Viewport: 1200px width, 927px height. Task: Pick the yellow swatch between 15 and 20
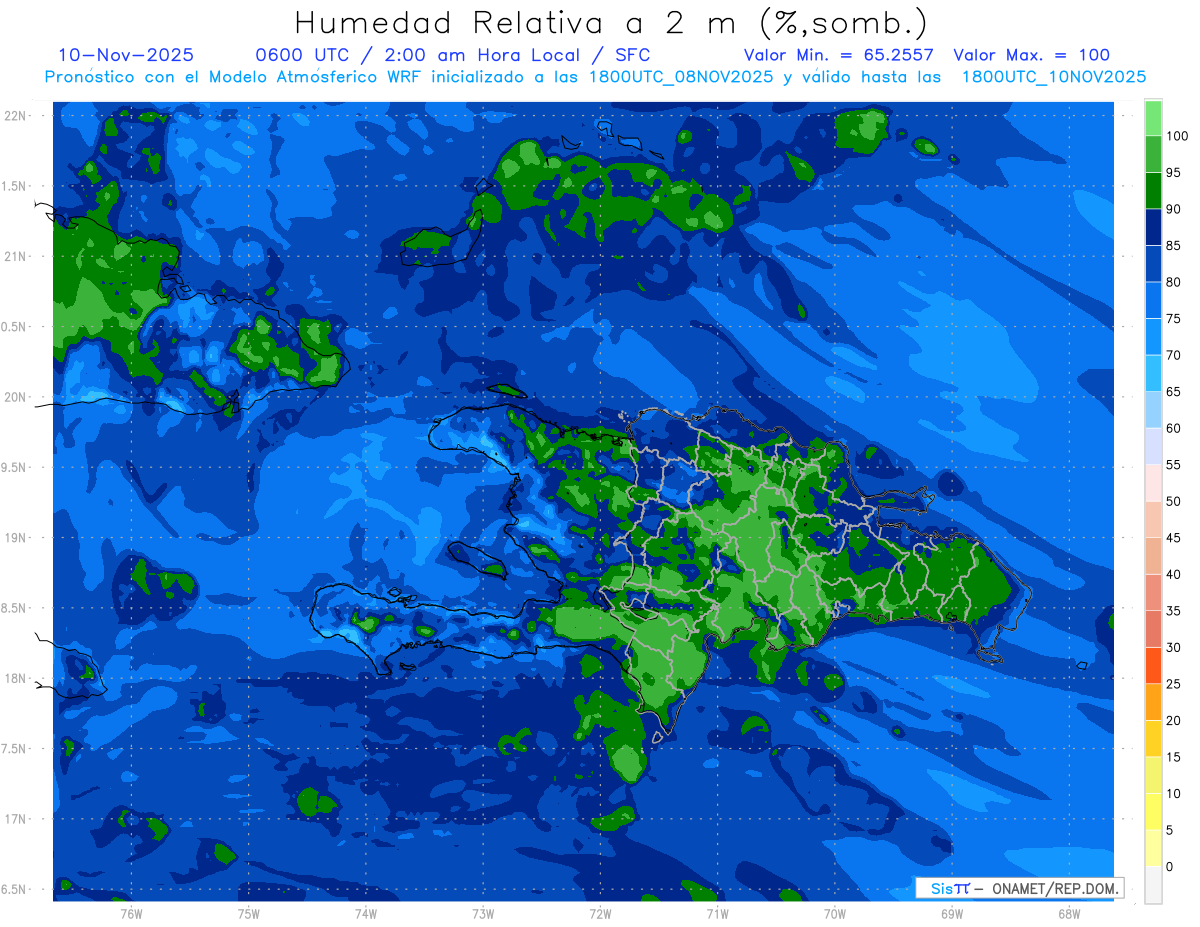[x=1153, y=738]
